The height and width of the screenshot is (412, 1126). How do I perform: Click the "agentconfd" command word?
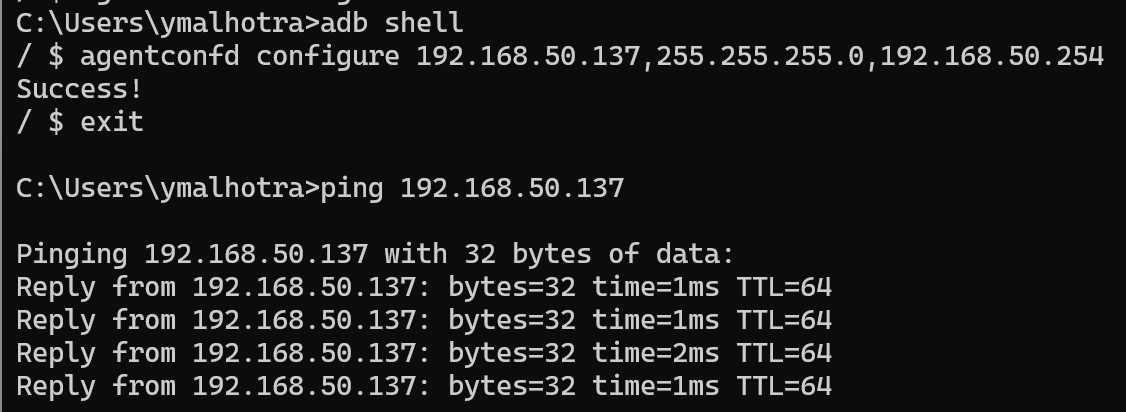coord(160,55)
